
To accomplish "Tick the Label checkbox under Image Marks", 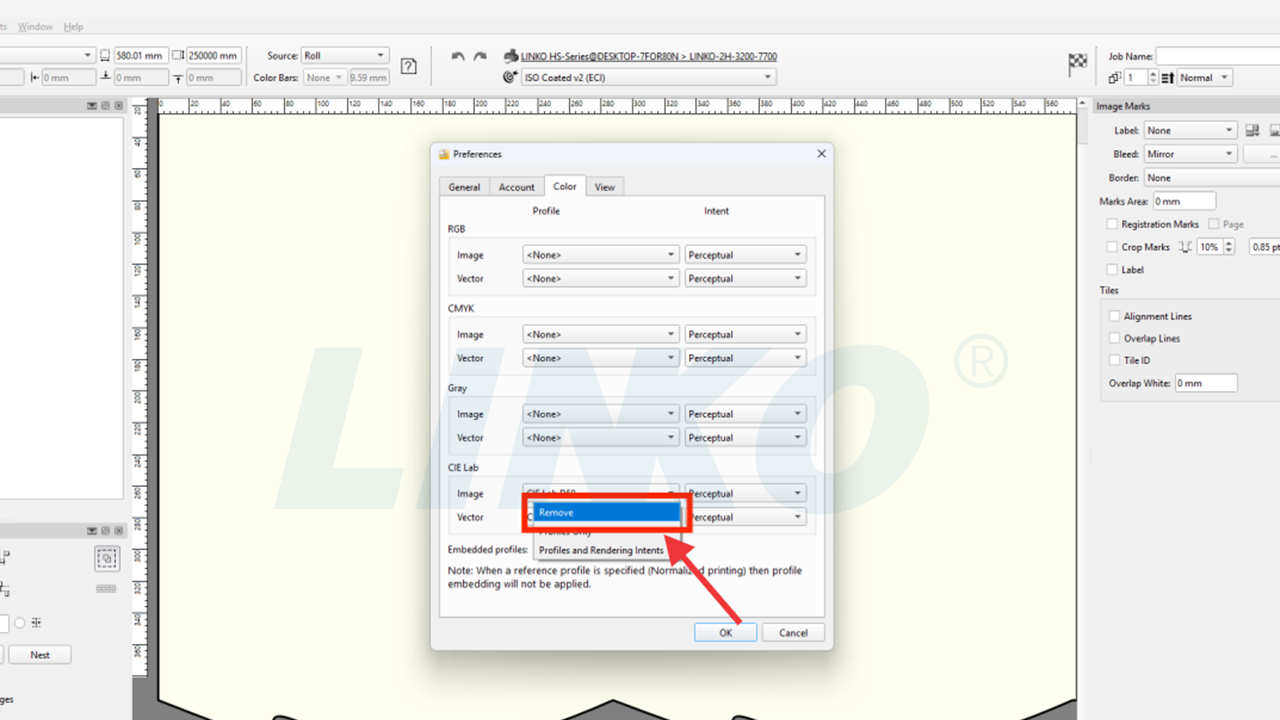I will pyautogui.click(x=1112, y=270).
